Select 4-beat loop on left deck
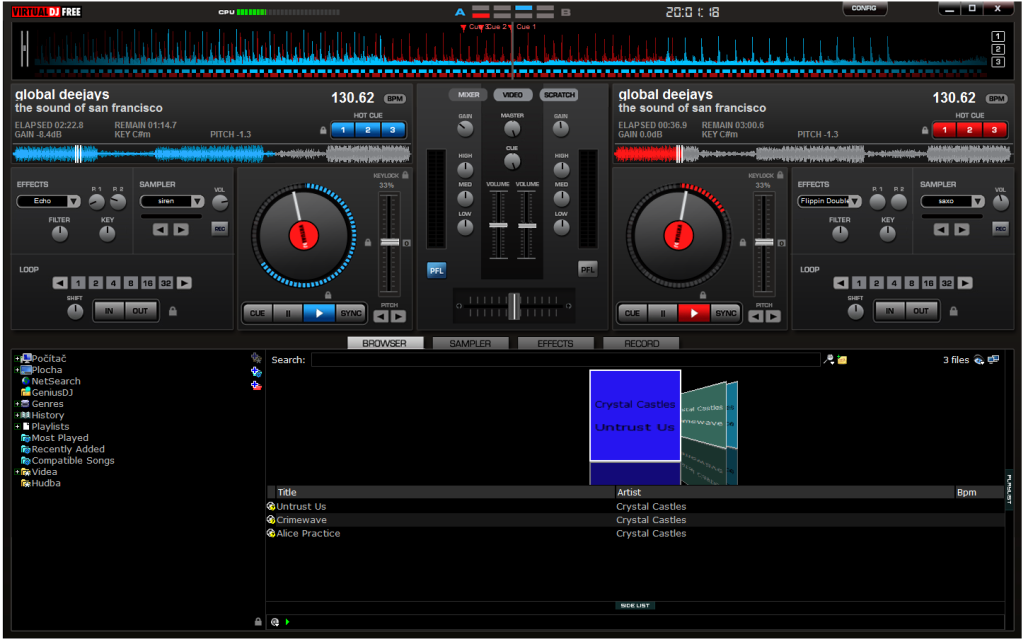 114,283
